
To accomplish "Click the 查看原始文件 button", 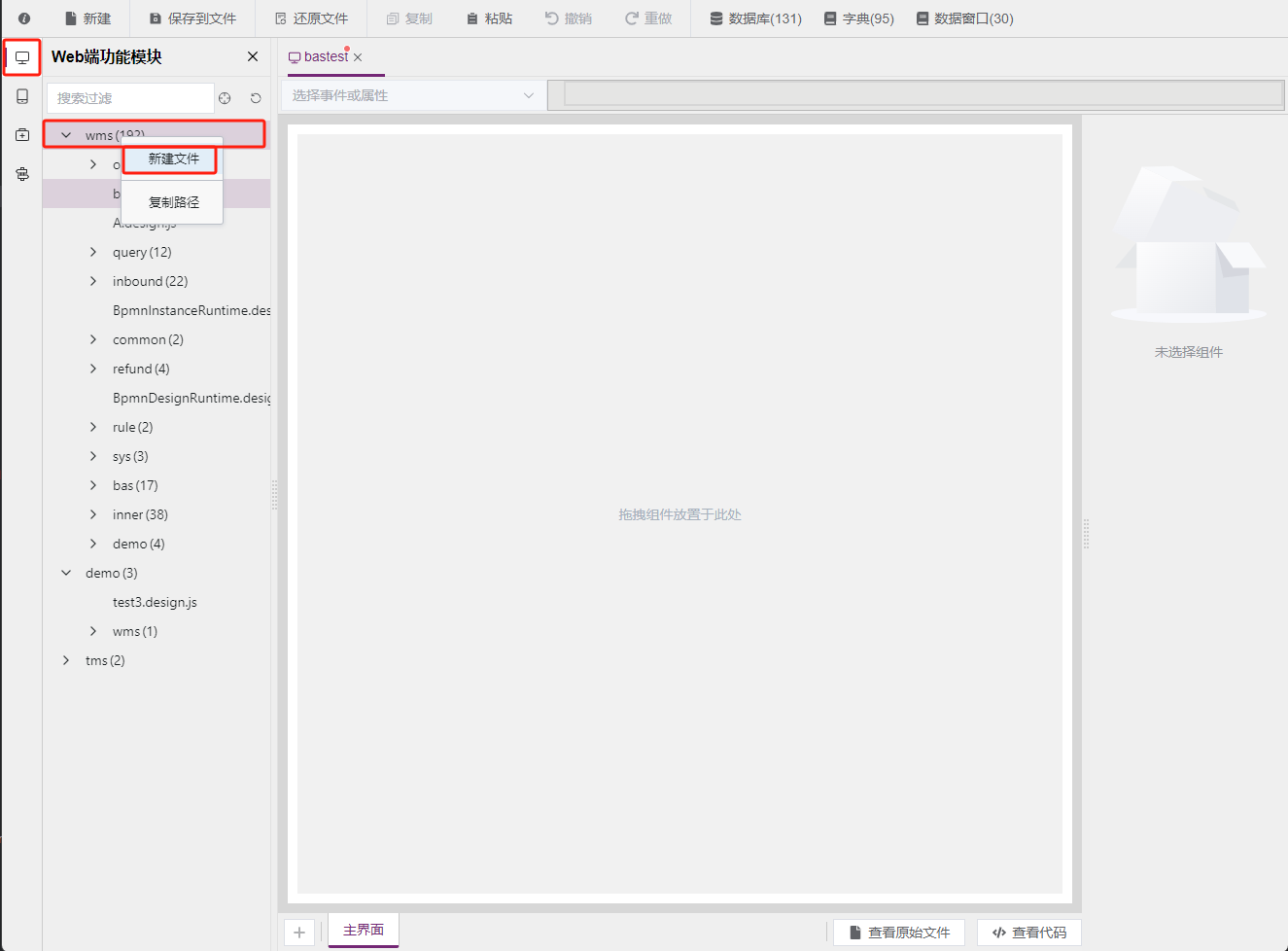I will 899,933.
